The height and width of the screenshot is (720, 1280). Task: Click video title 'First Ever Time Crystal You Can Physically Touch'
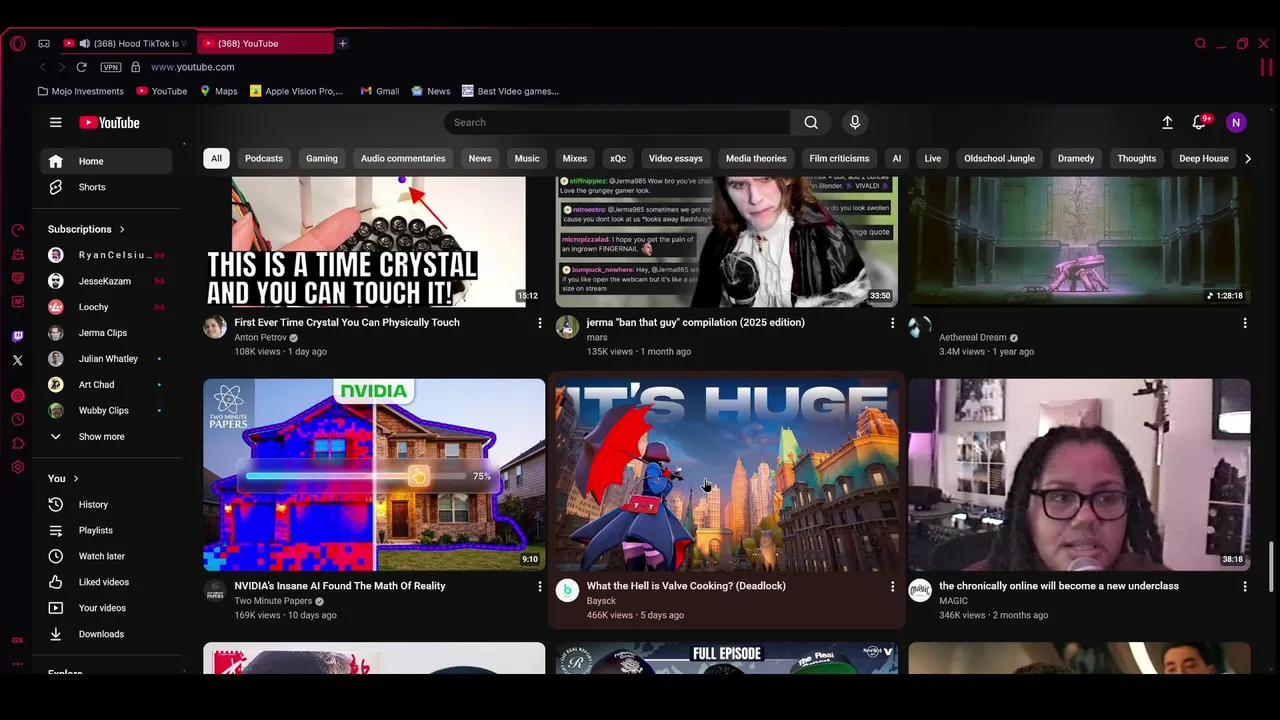point(347,322)
